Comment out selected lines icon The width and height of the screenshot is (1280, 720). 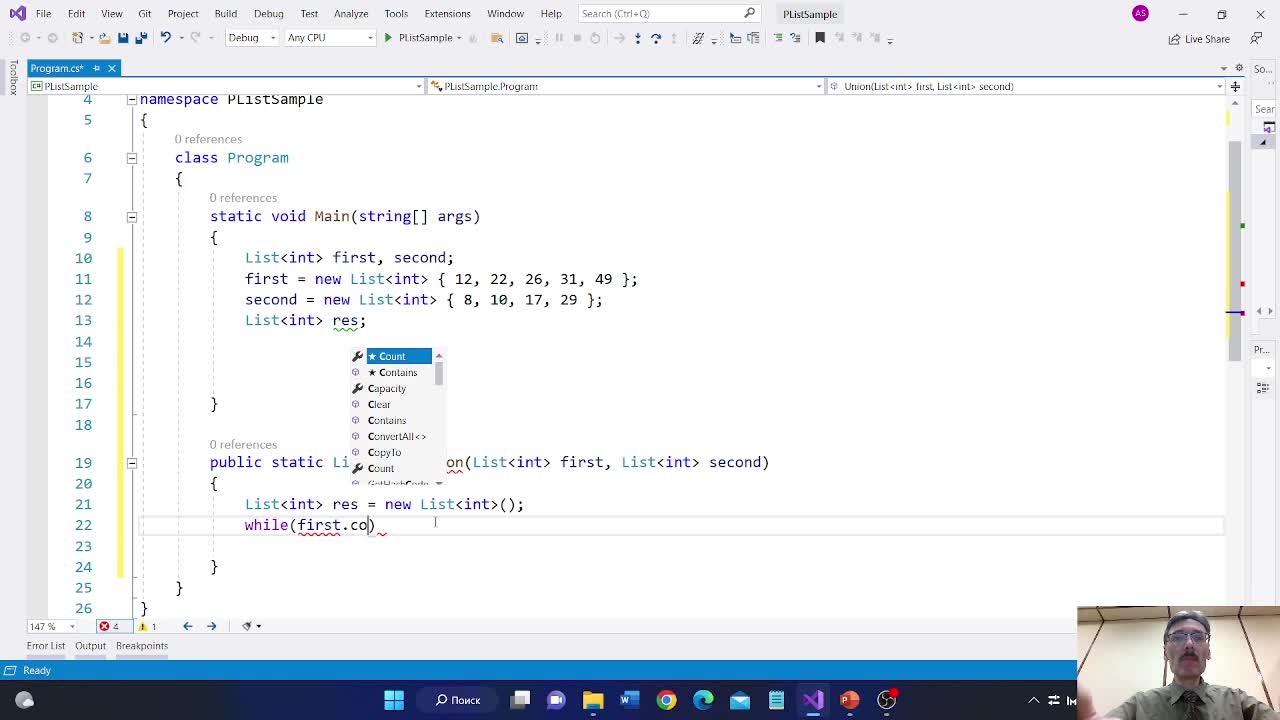pyautogui.click(x=778, y=38)
